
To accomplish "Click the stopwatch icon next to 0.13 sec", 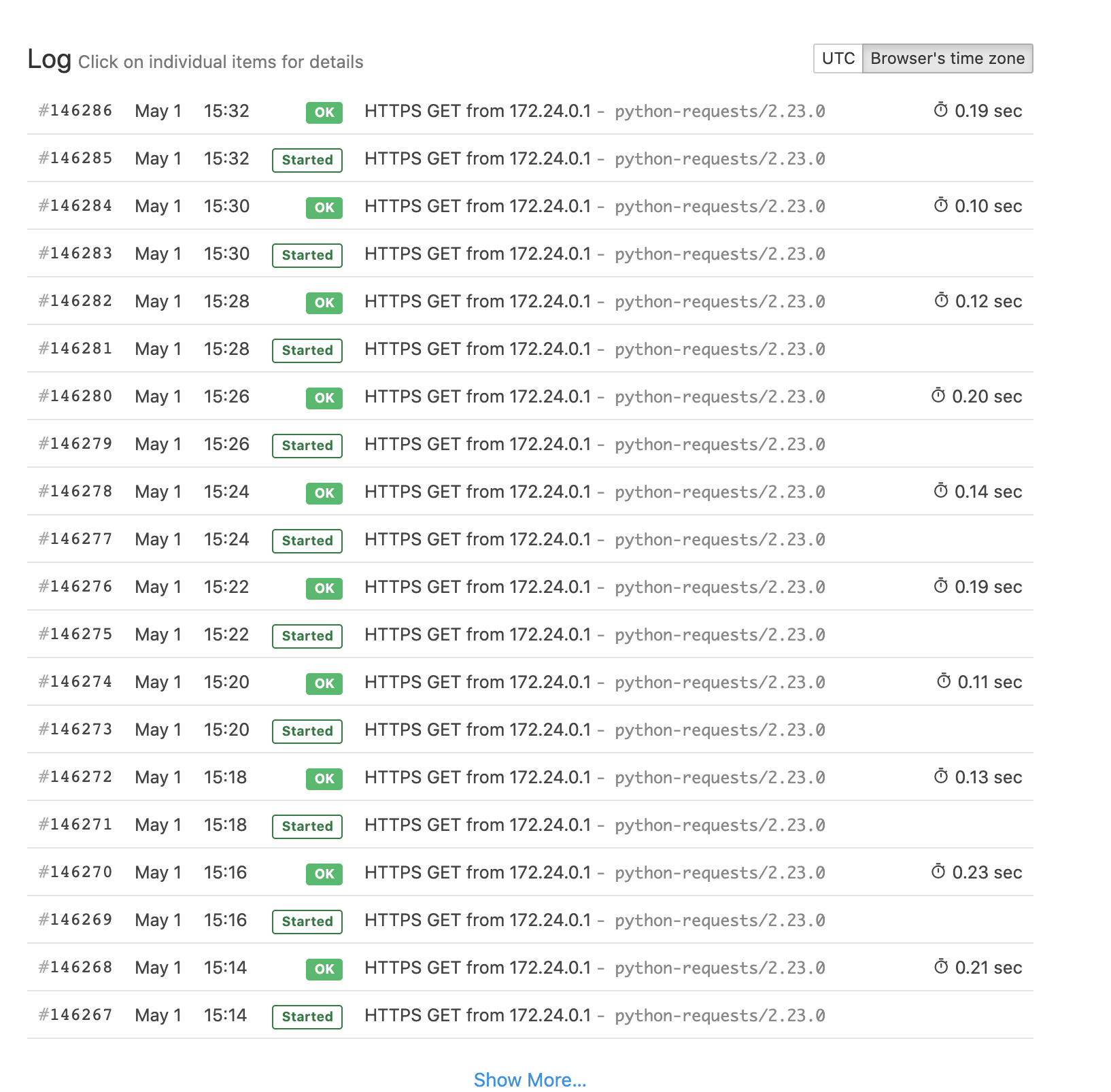I will click(940, 777).
